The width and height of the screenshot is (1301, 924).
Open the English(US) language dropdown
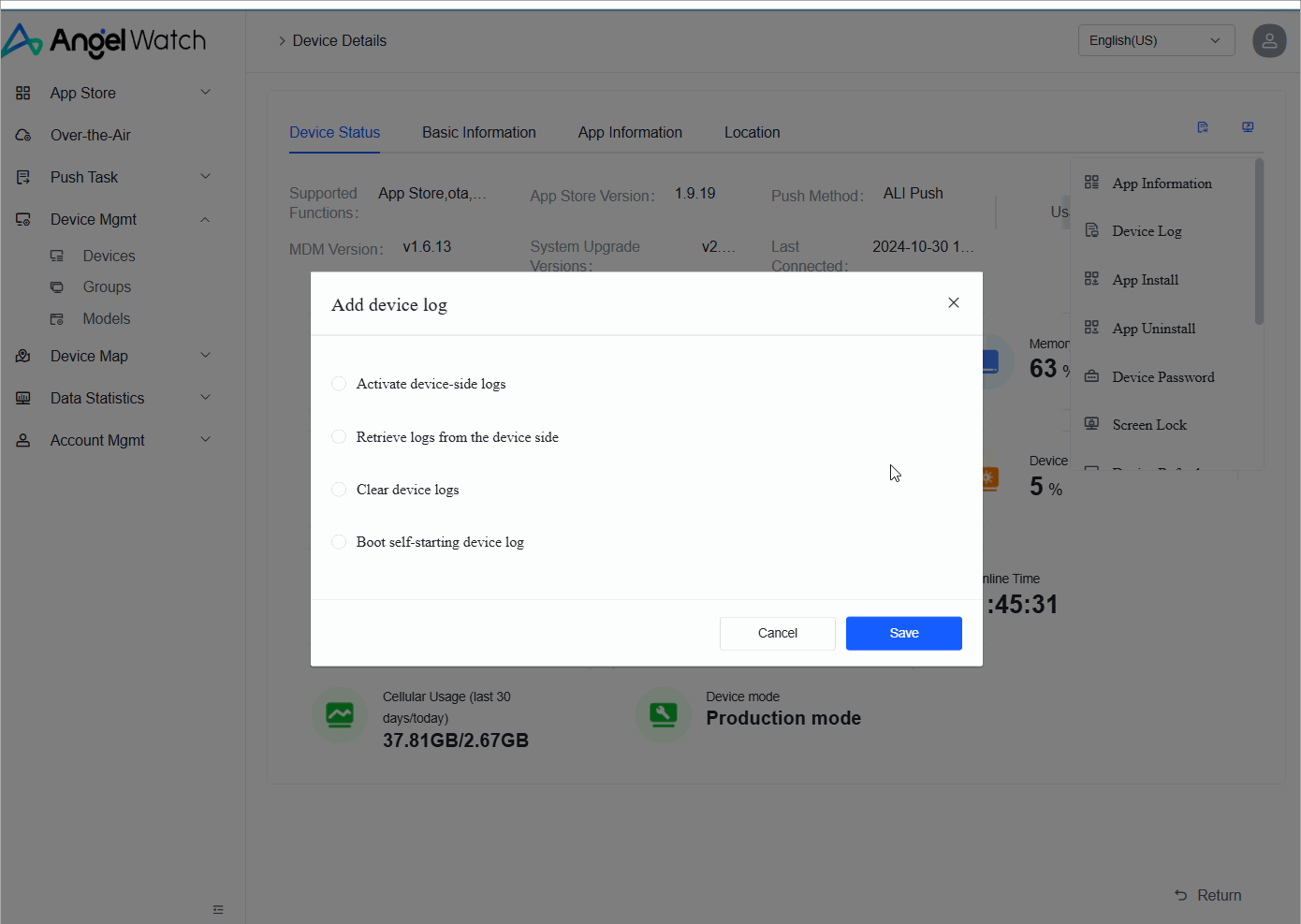1155,41
